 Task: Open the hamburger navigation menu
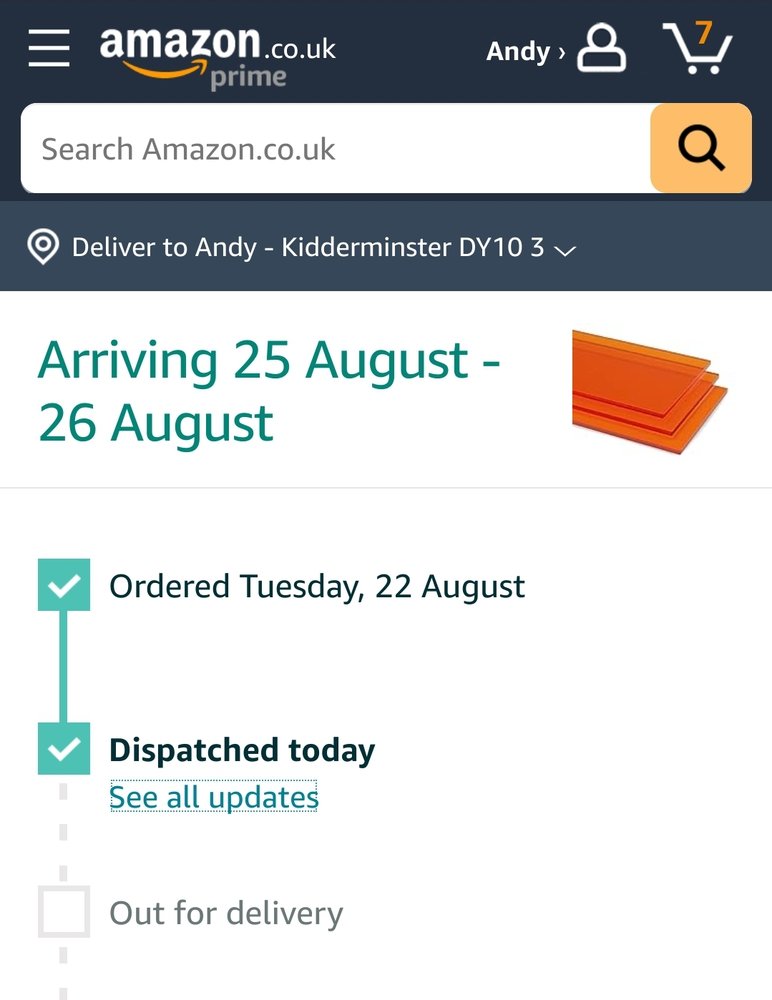point(49,48)
